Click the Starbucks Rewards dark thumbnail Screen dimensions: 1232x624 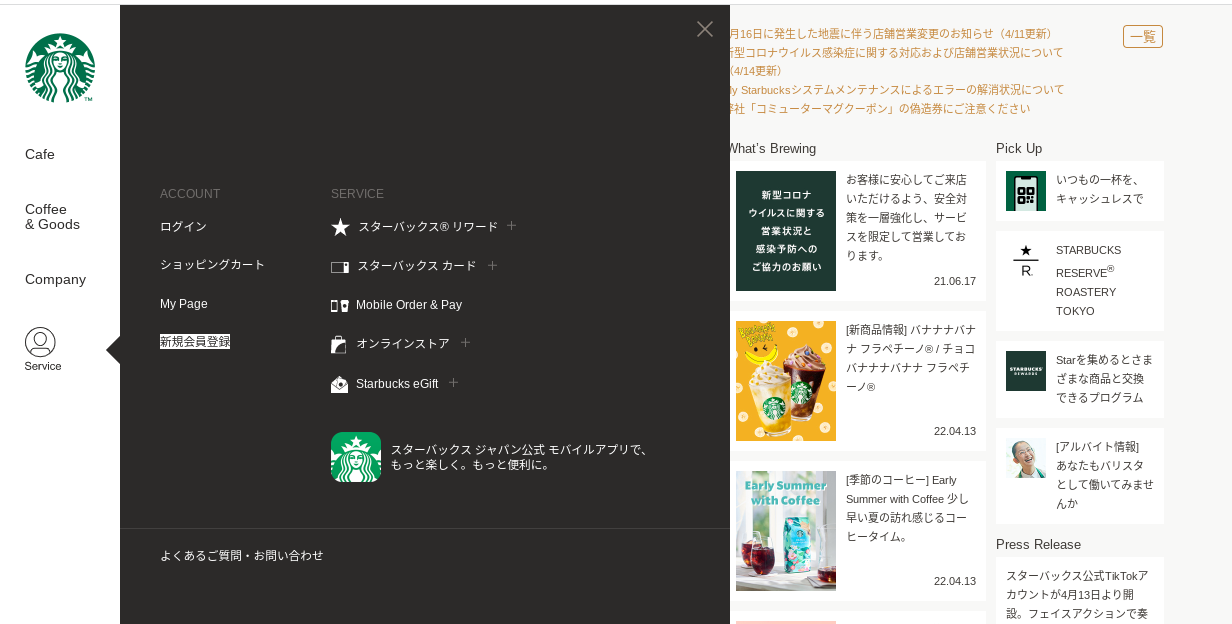[x=1026, y=371]
